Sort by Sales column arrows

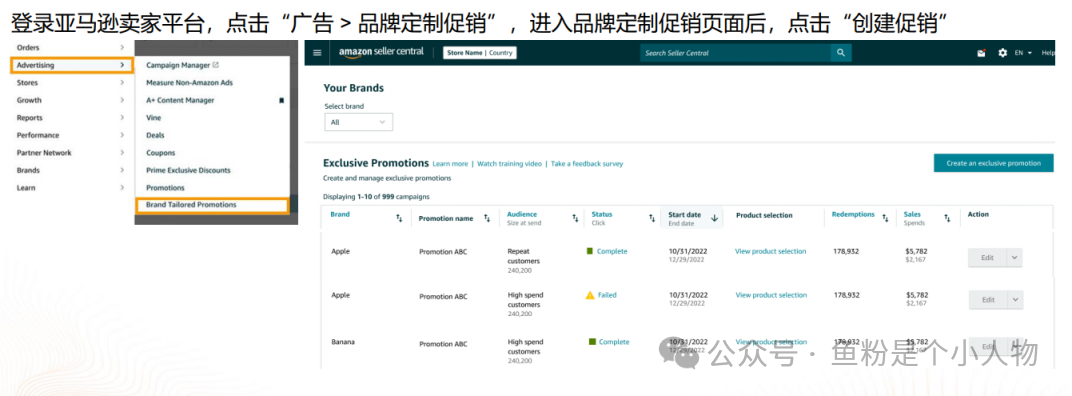pyautogui.click(x=948, y=218)
